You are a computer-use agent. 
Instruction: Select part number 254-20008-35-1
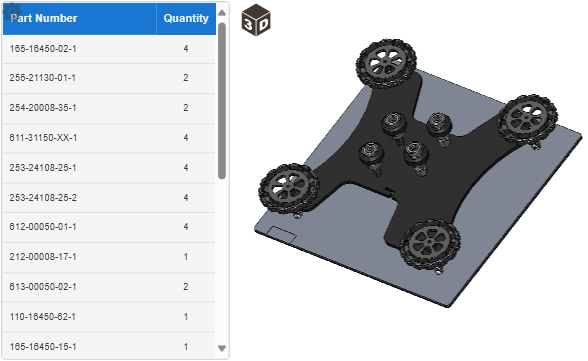(x=43, y=108)
